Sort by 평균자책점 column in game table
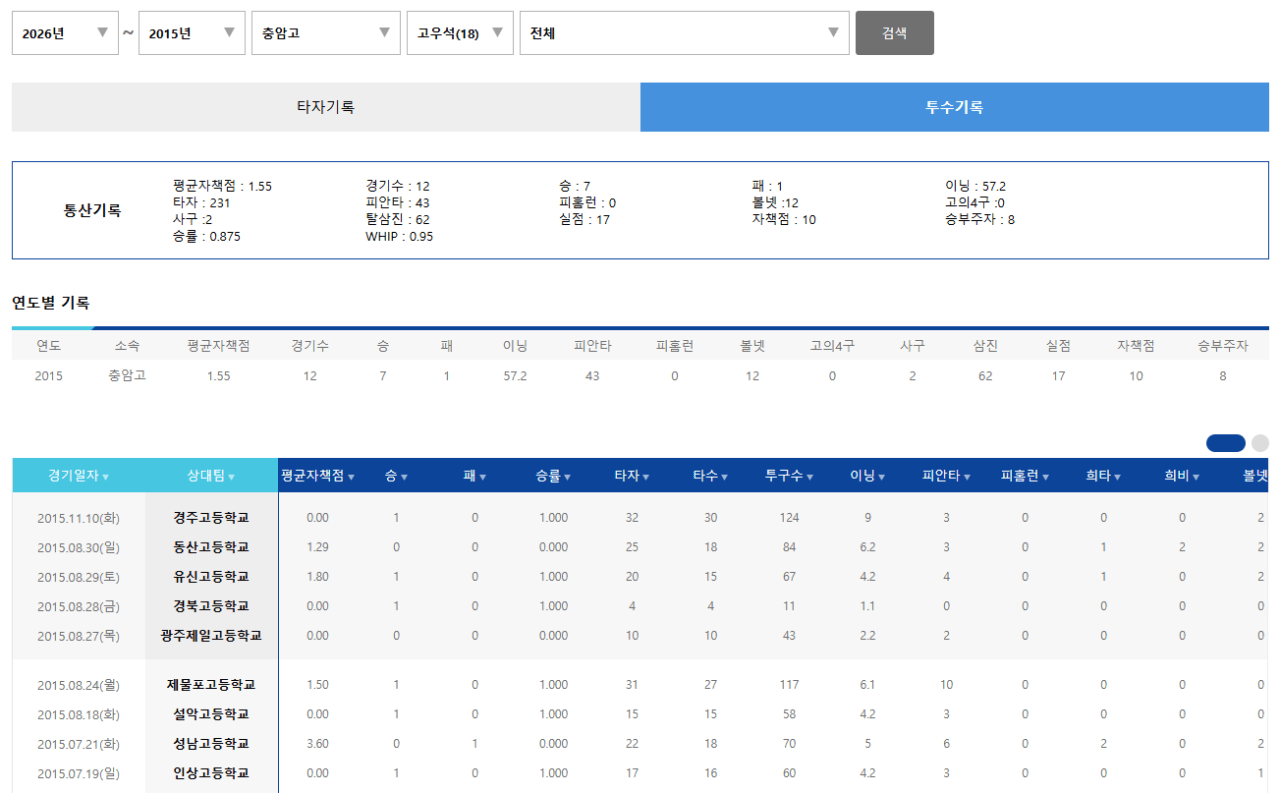 tap(318, 476)
